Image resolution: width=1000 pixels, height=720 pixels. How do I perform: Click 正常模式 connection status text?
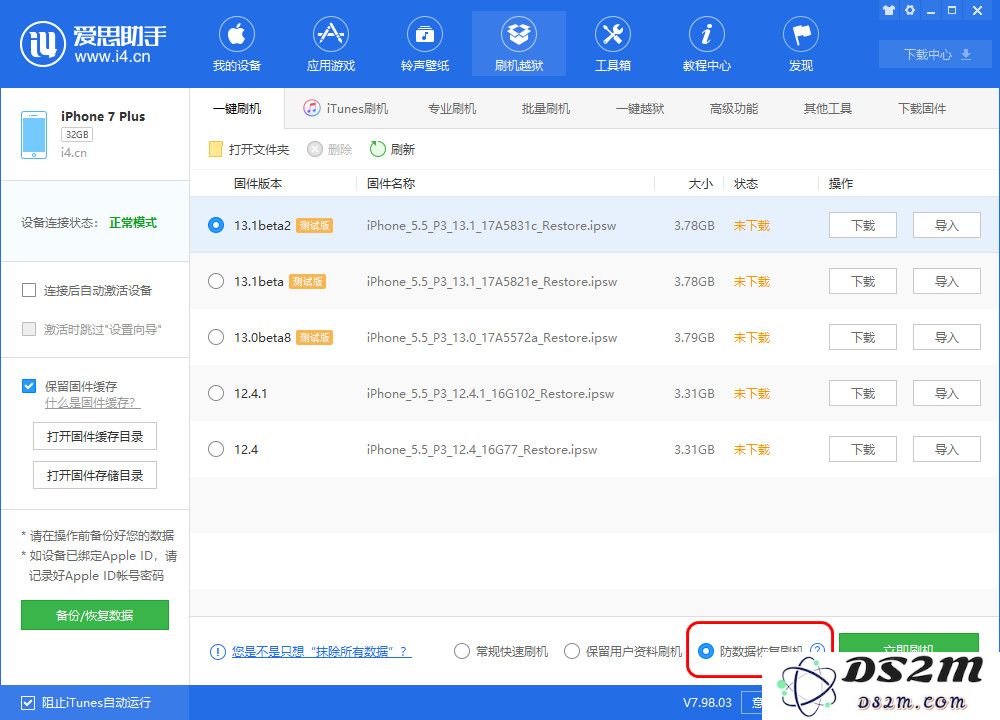133,223
